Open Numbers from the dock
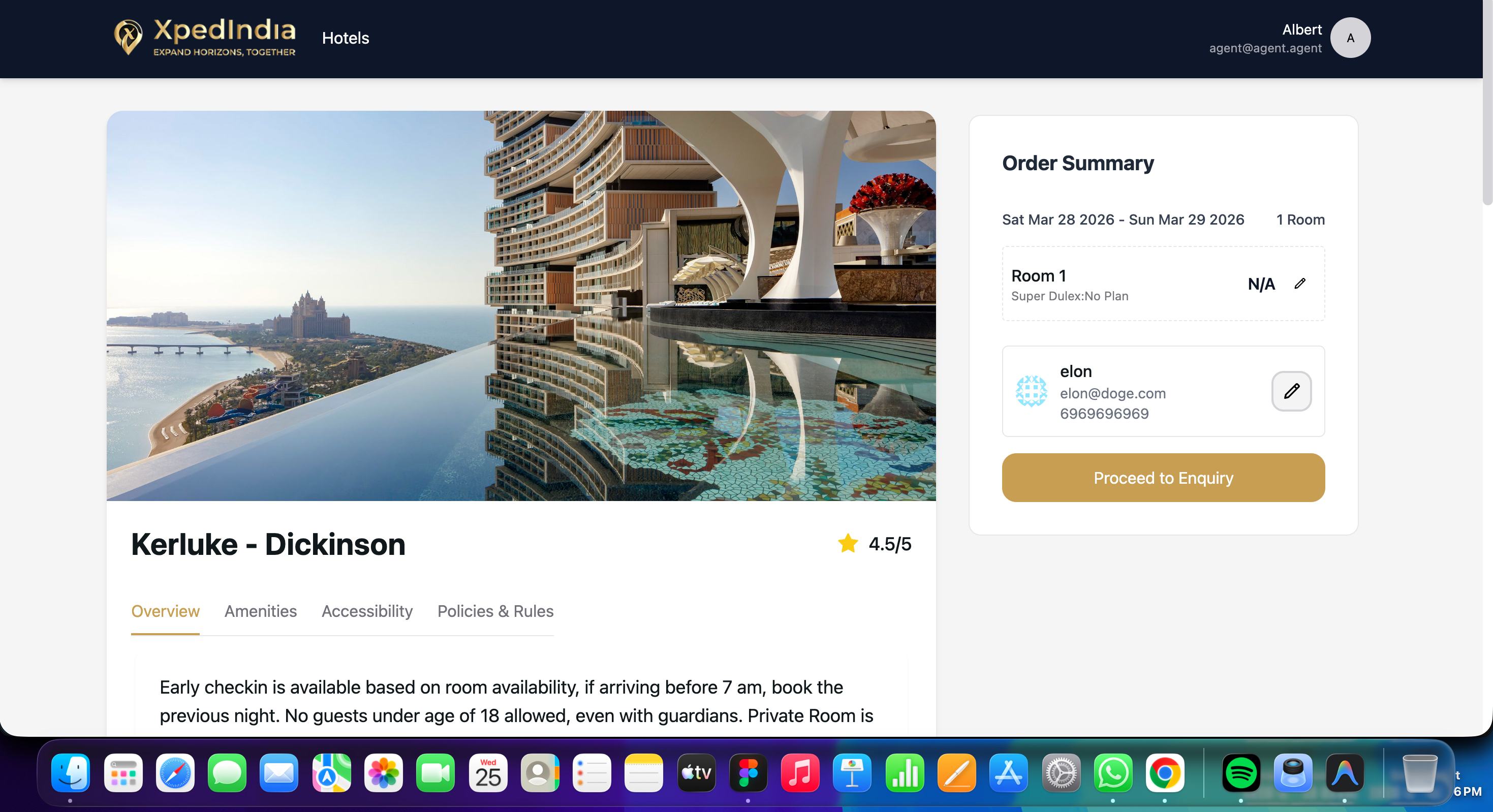Viewport: 1493px width, 812px height. pos(905,772)
